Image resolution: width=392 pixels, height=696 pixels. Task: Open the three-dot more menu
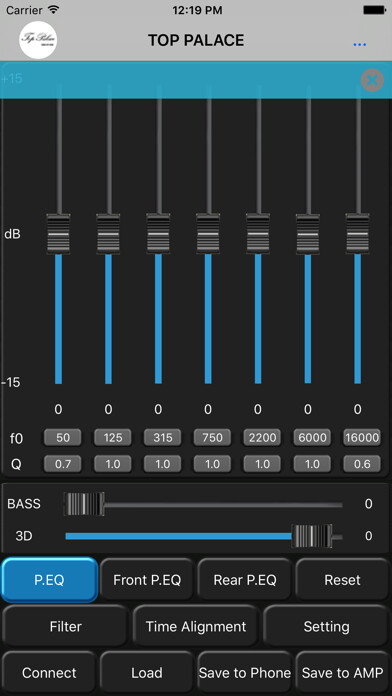(x=359, y=45)
